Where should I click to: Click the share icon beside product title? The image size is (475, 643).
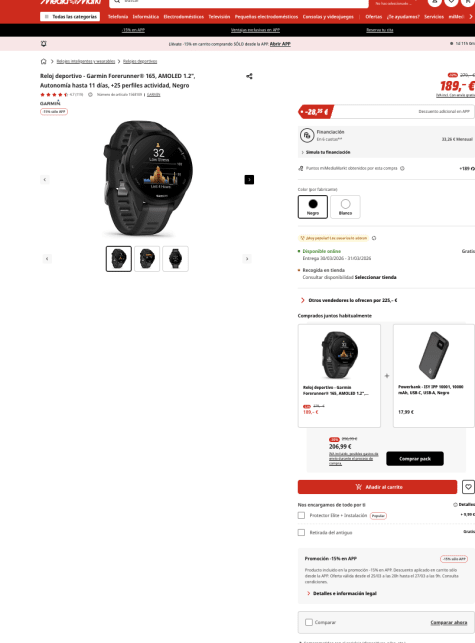coord(249,76)
